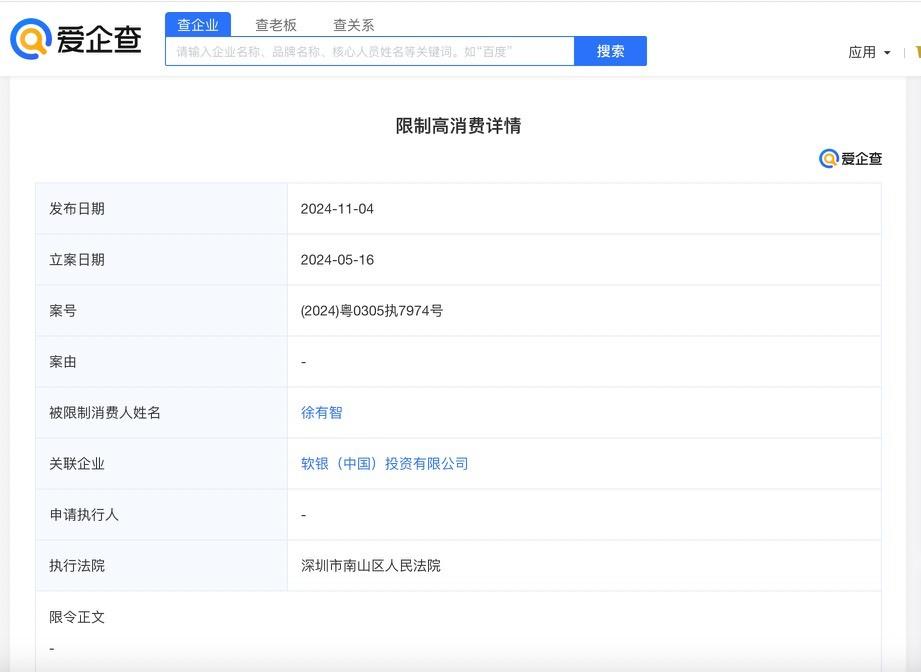The image size is (921, 672).
Task: Click the small 爱企查 watermark logo above the table
Action: [850, 159]
